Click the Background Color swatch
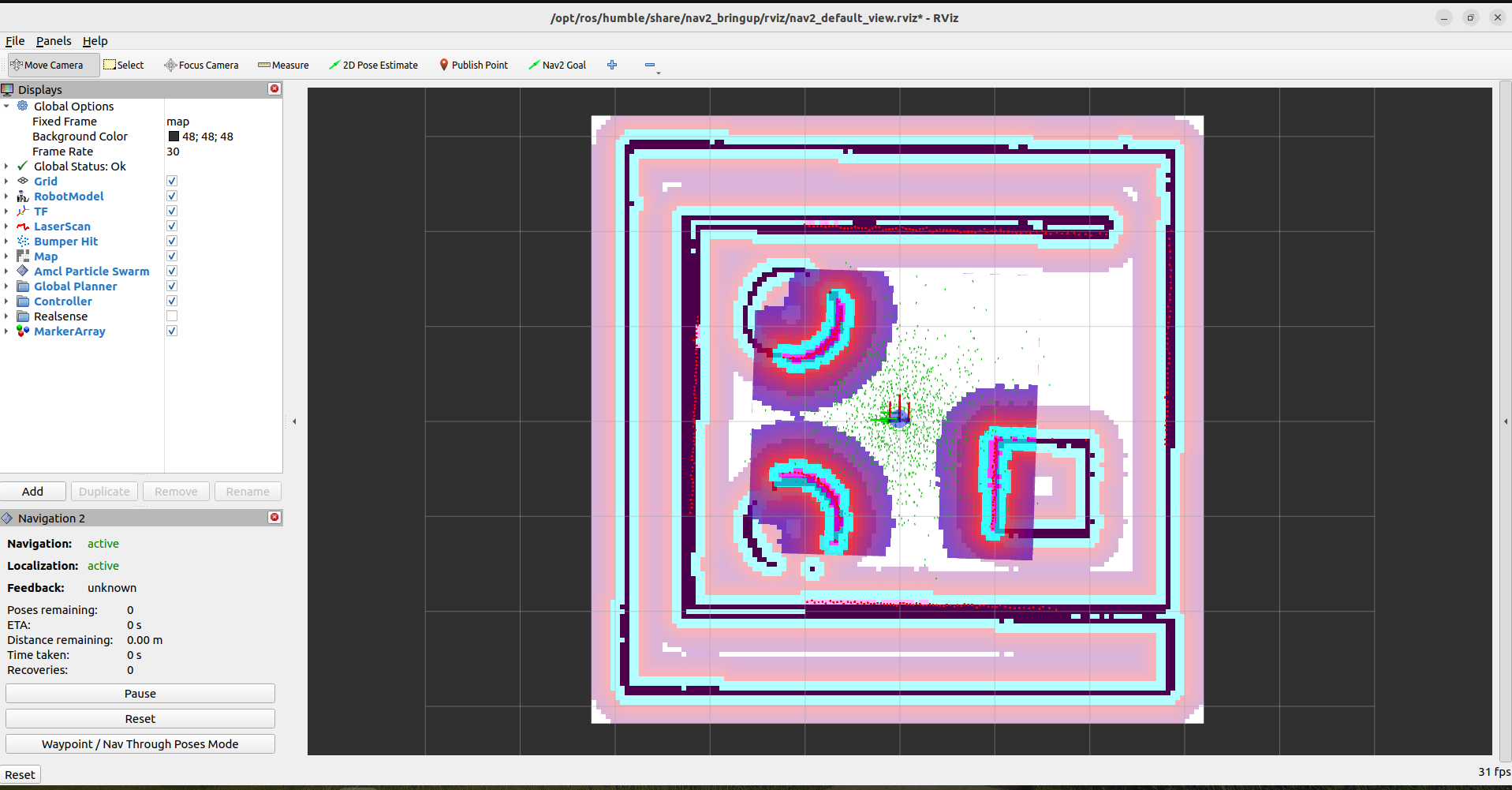This screenshot has width=1512, height=790. (174, 136)
